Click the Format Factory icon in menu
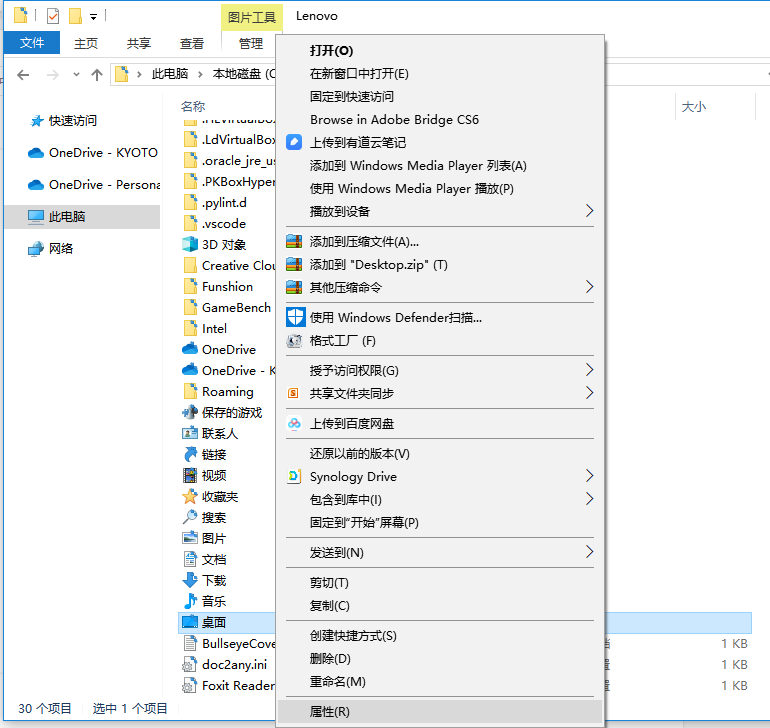Viewport: 770px width, 728px height. [294, 340]
